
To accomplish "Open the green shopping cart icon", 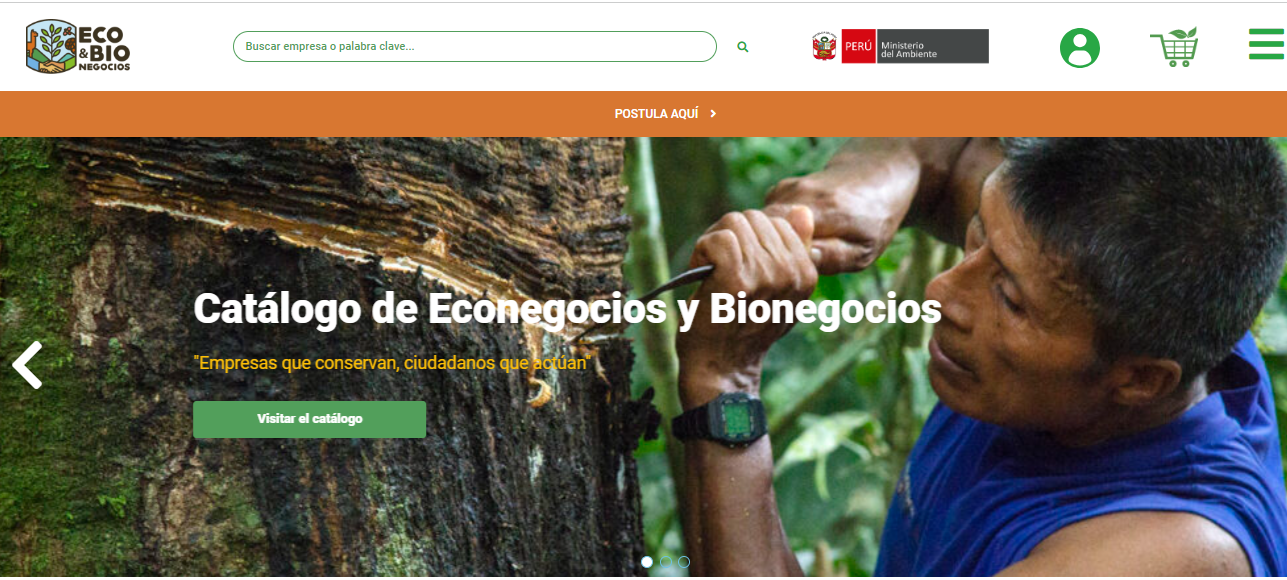I will [x=1174, y=47].
